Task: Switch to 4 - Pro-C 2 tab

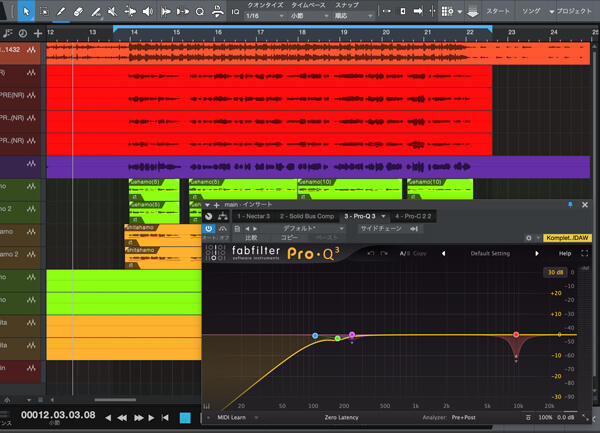Action: [413, 216]
